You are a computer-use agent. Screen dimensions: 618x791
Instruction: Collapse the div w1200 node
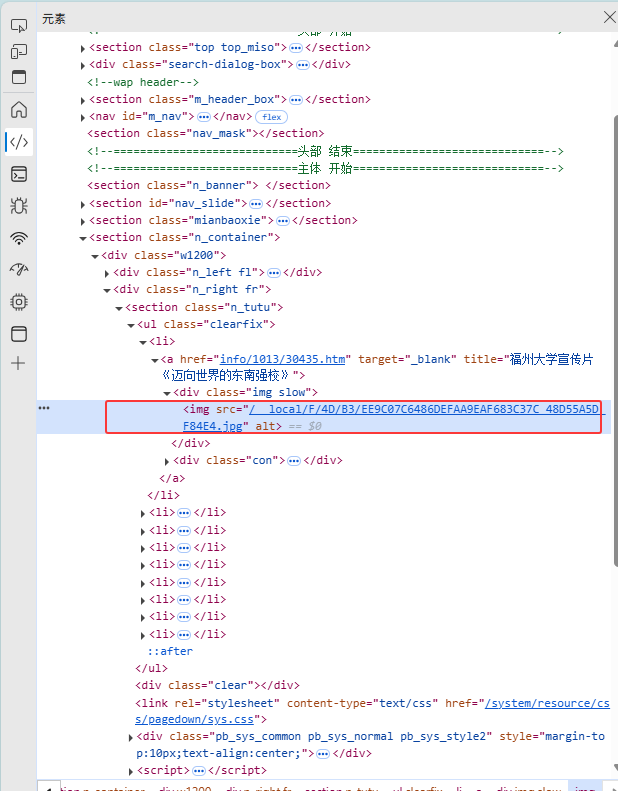point(95,256)
